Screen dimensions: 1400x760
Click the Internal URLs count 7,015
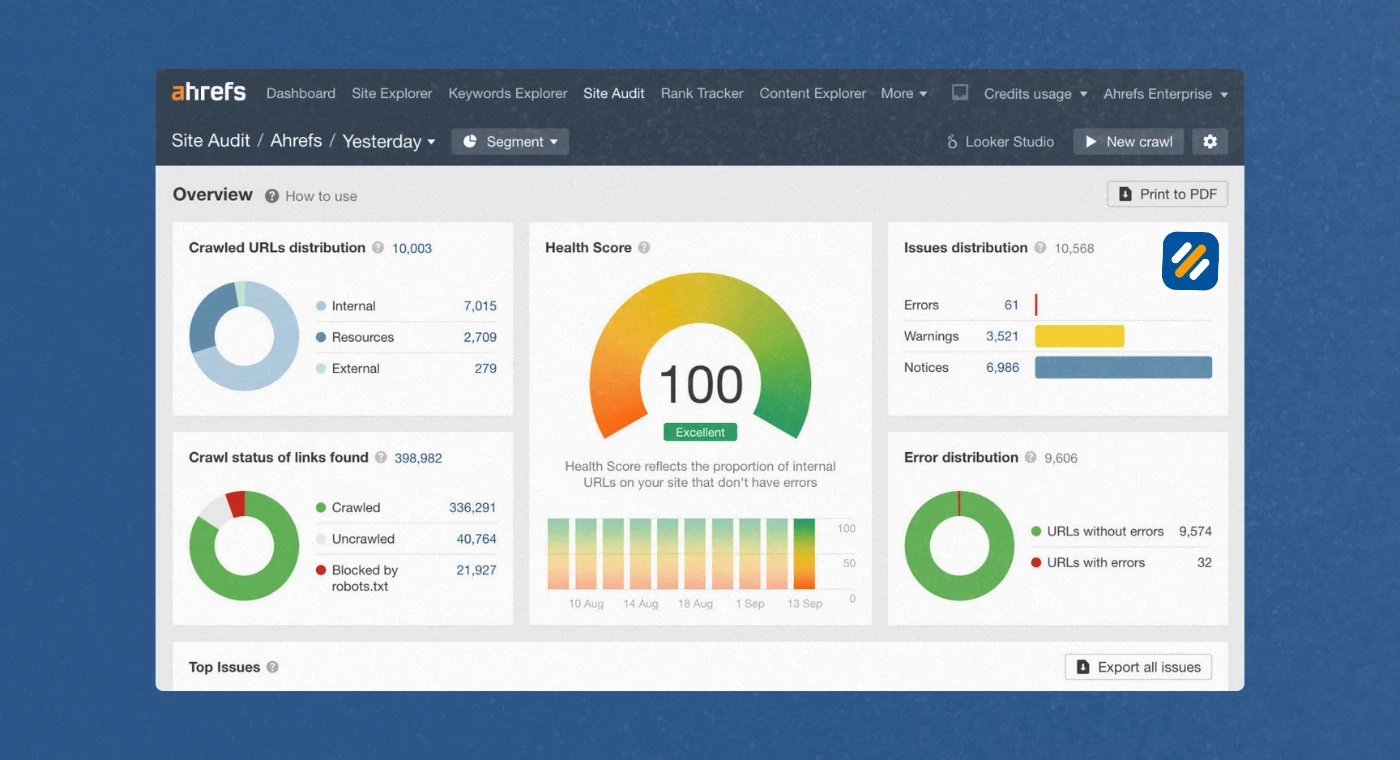pyautogui.click(x=480, y=306)
